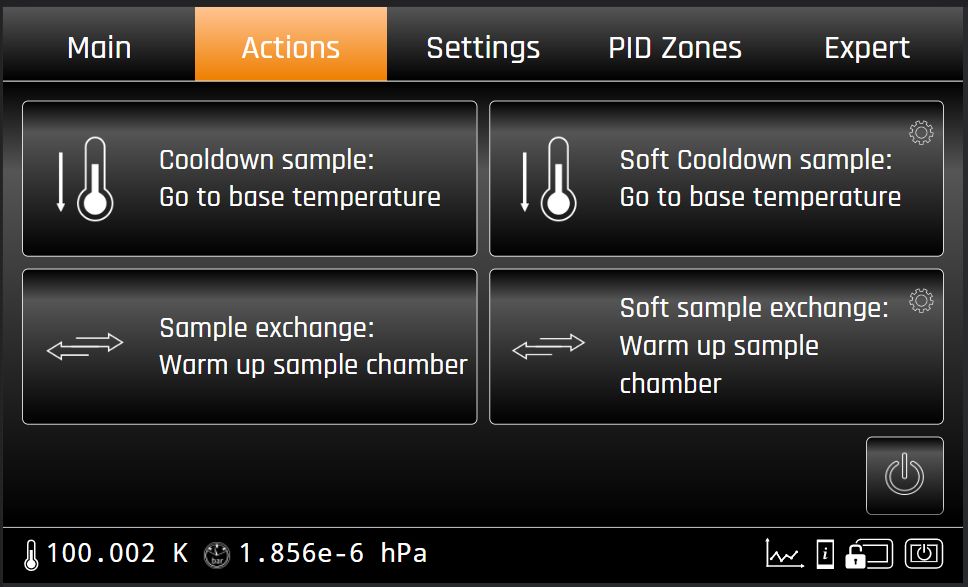Click the 1.856e-6 hPa pressure reading
The height and width of the screenshot is (587, 968).
tap(332, 554)
